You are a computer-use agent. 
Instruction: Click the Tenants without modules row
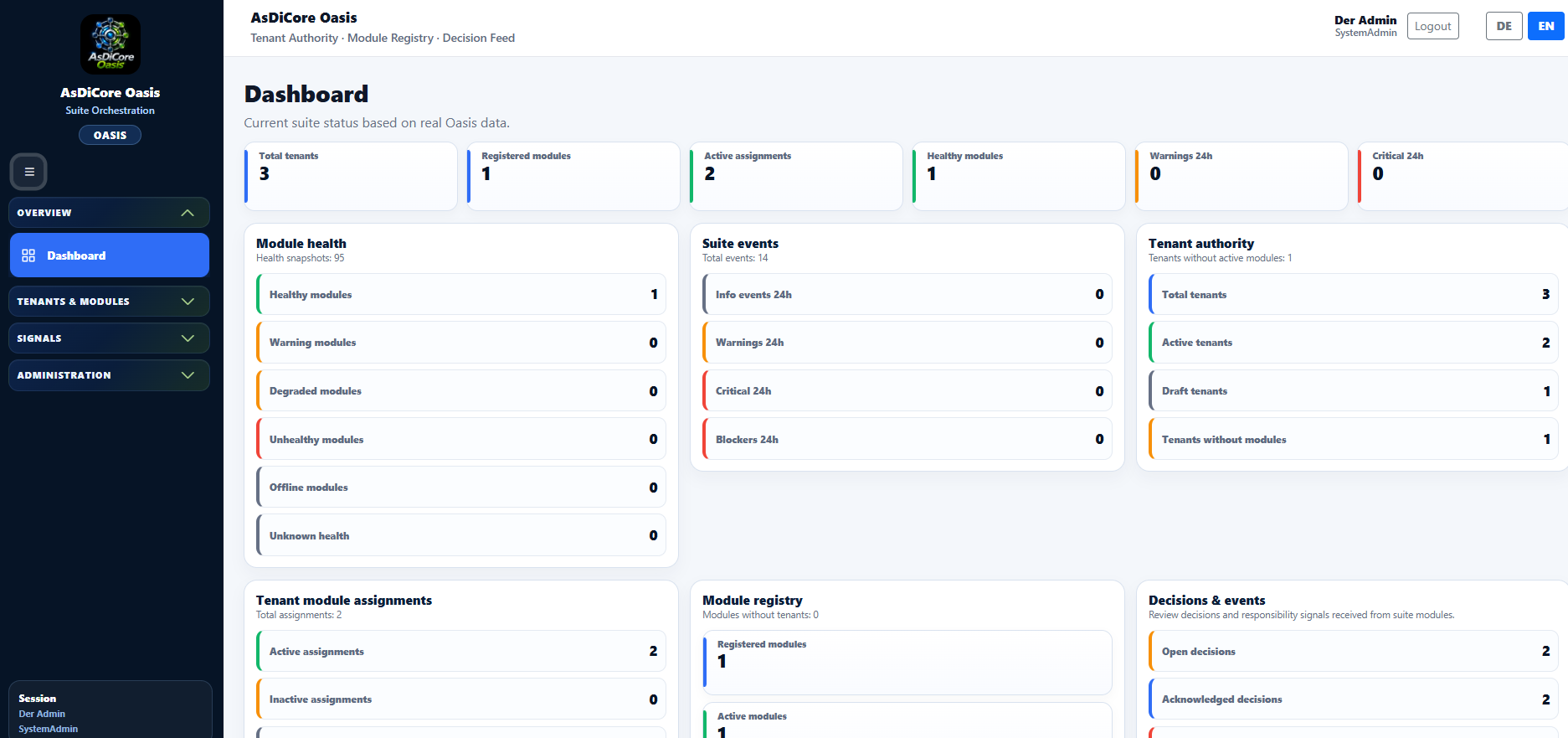[1354, 439]
